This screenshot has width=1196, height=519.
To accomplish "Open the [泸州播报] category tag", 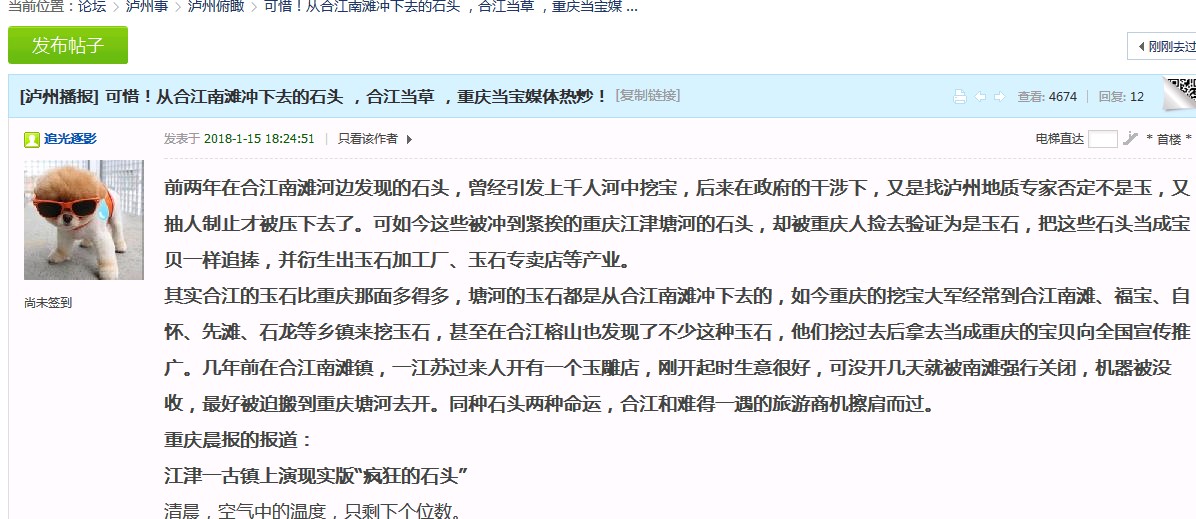I will [59, 96].
